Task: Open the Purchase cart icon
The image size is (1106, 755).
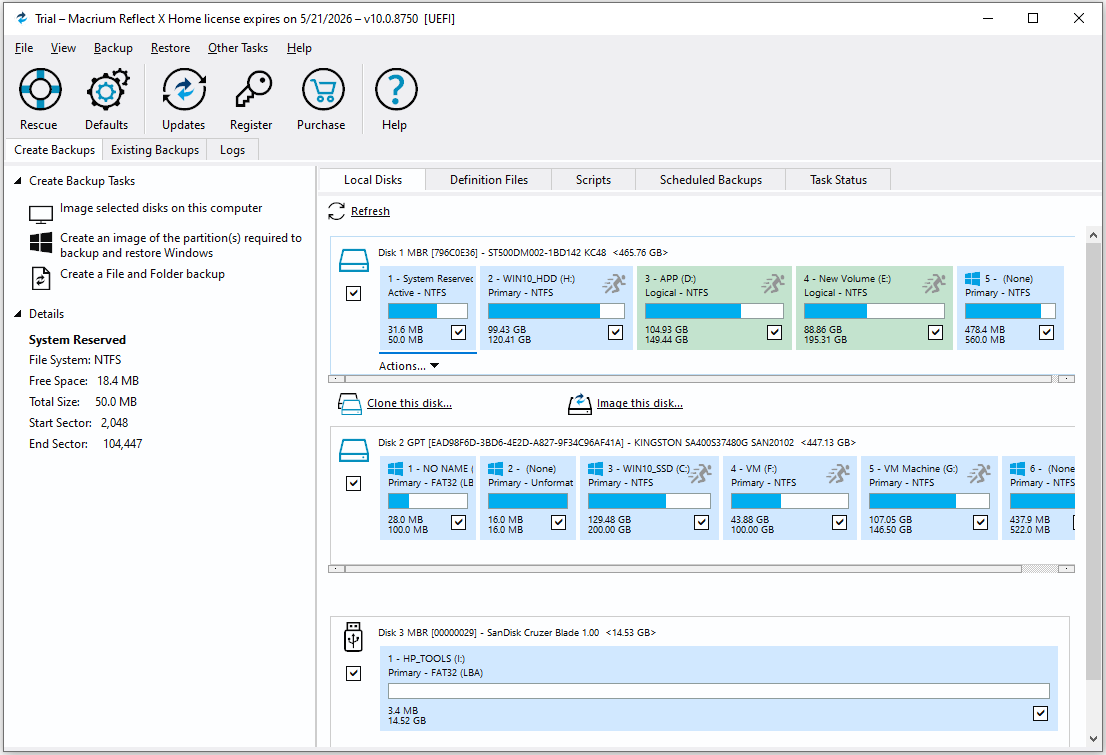Action: (x=323, y=90)
